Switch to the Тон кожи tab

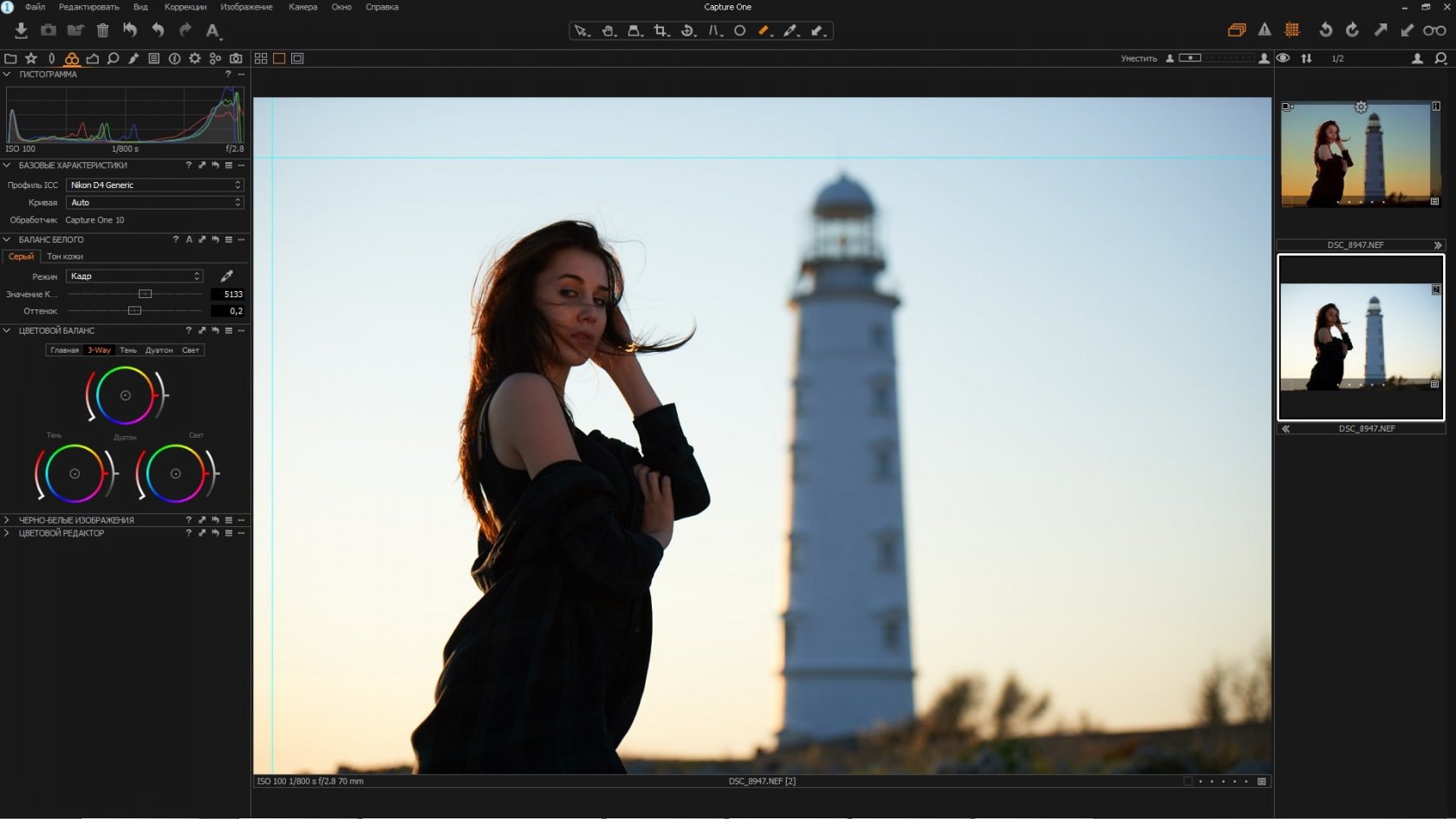pyautogui.click(x=65, y=257)
